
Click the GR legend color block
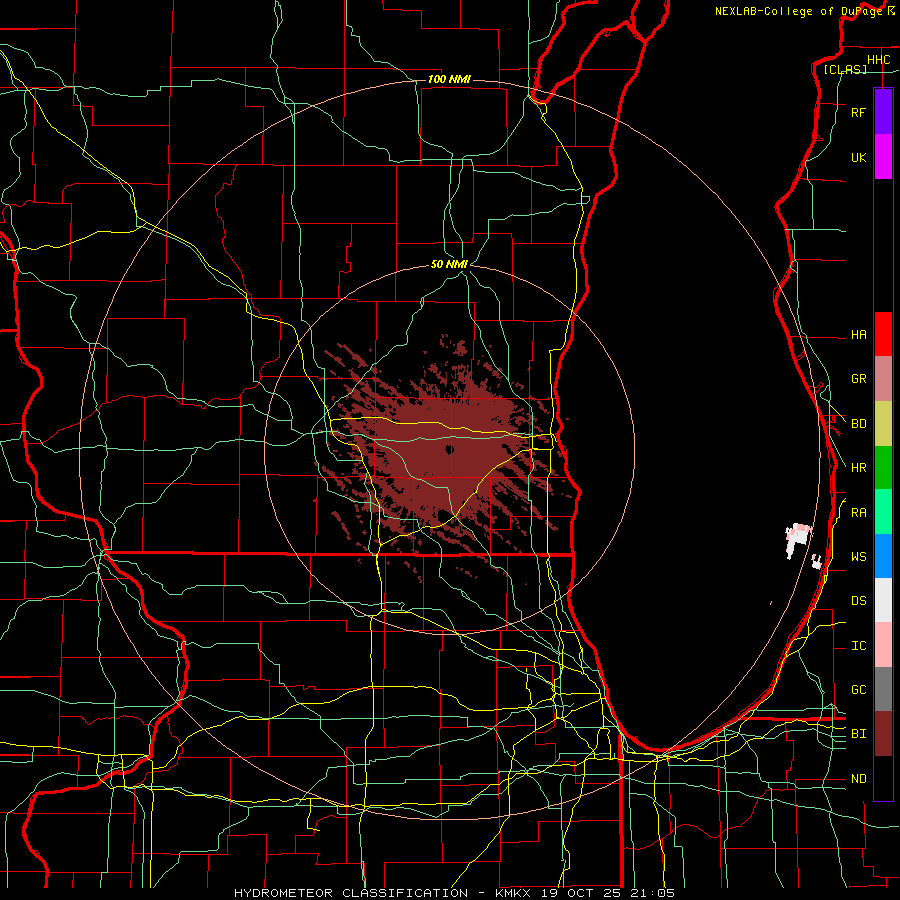pyautogui.click(x=883, y=379)
